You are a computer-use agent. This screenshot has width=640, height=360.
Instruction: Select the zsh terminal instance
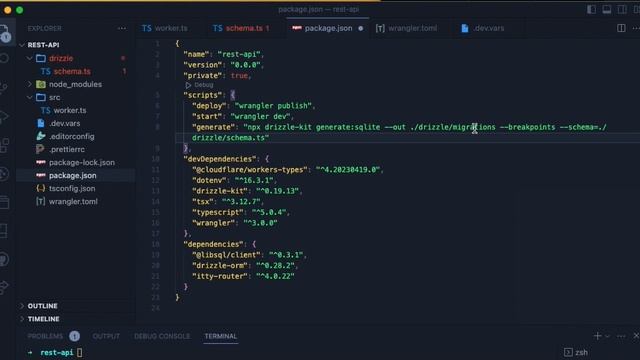576,352
